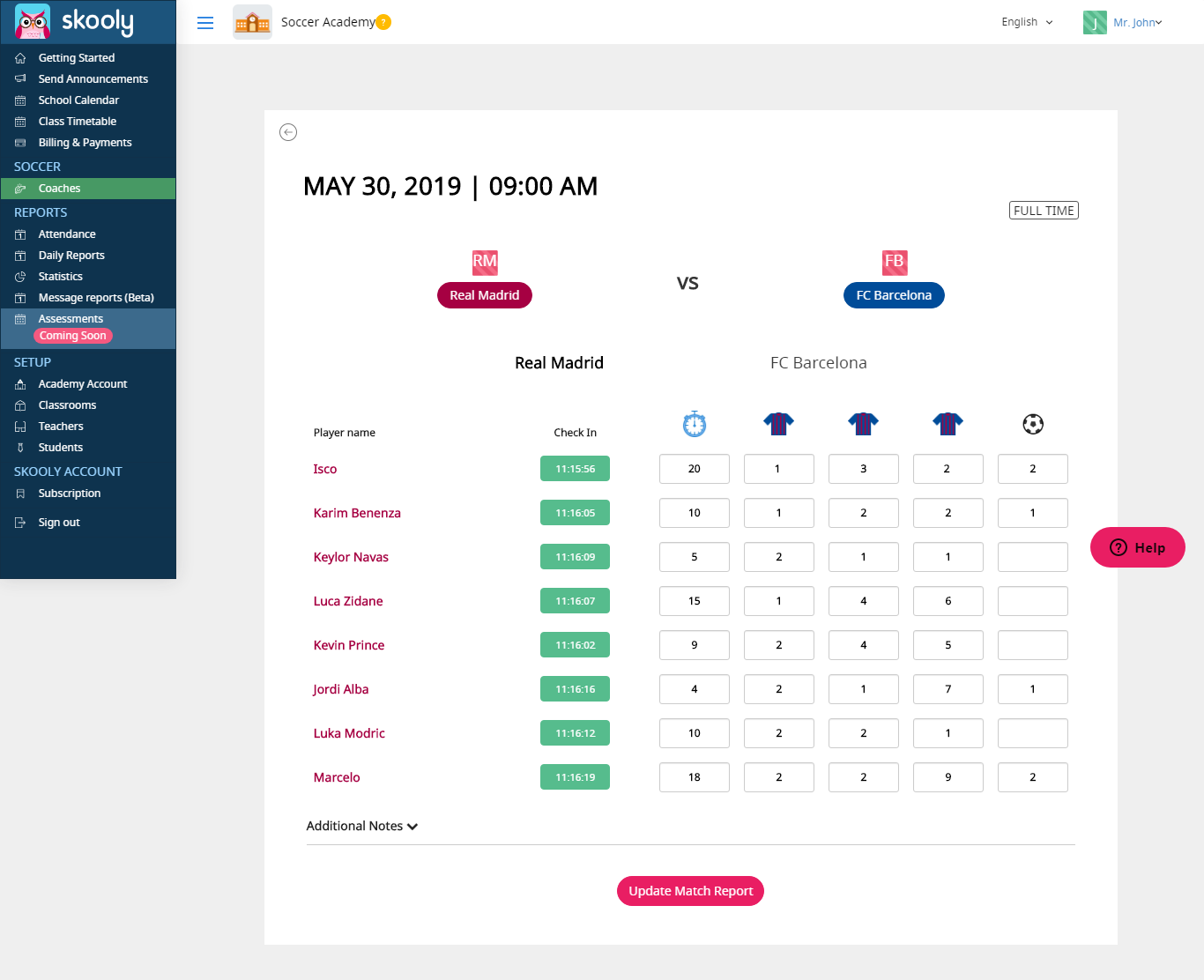Viewport: 1204px width, 980px height.
Task: Click the Mr. John avatar icon
Action: coord(1095,22)
